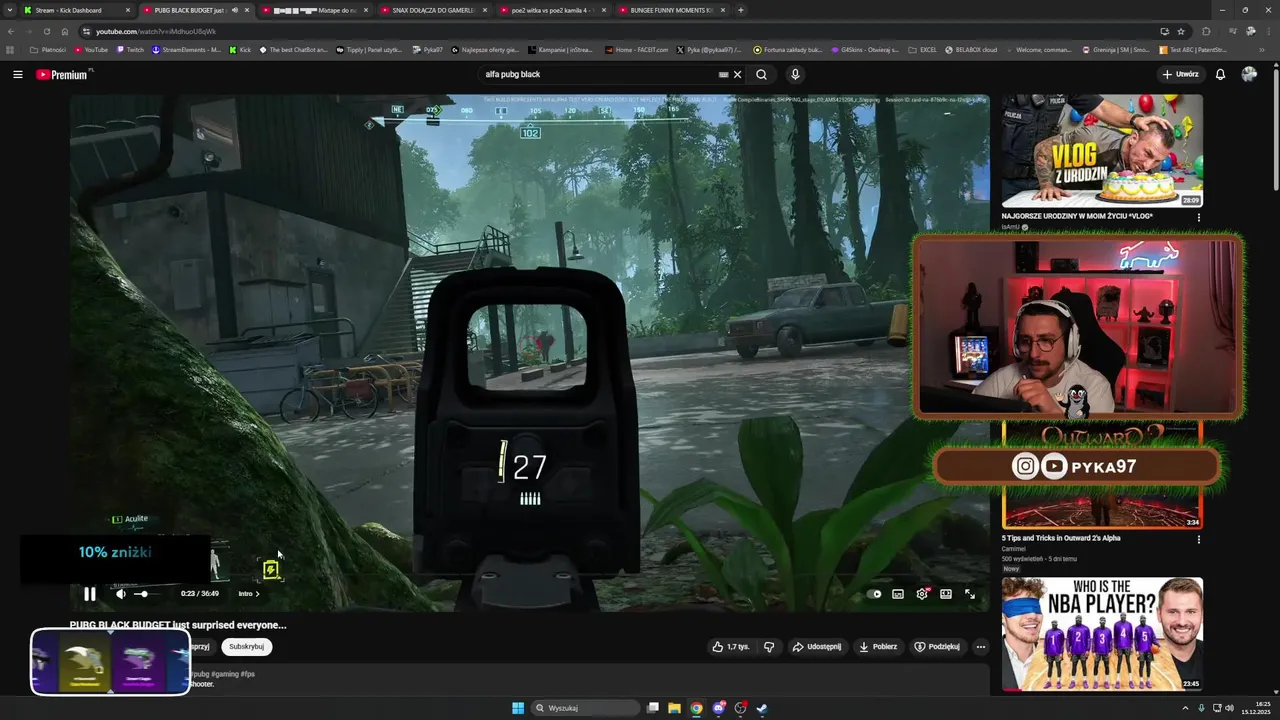1280x720 pixels.
Task: Open Kick bookmark
Action: point(240,49)
